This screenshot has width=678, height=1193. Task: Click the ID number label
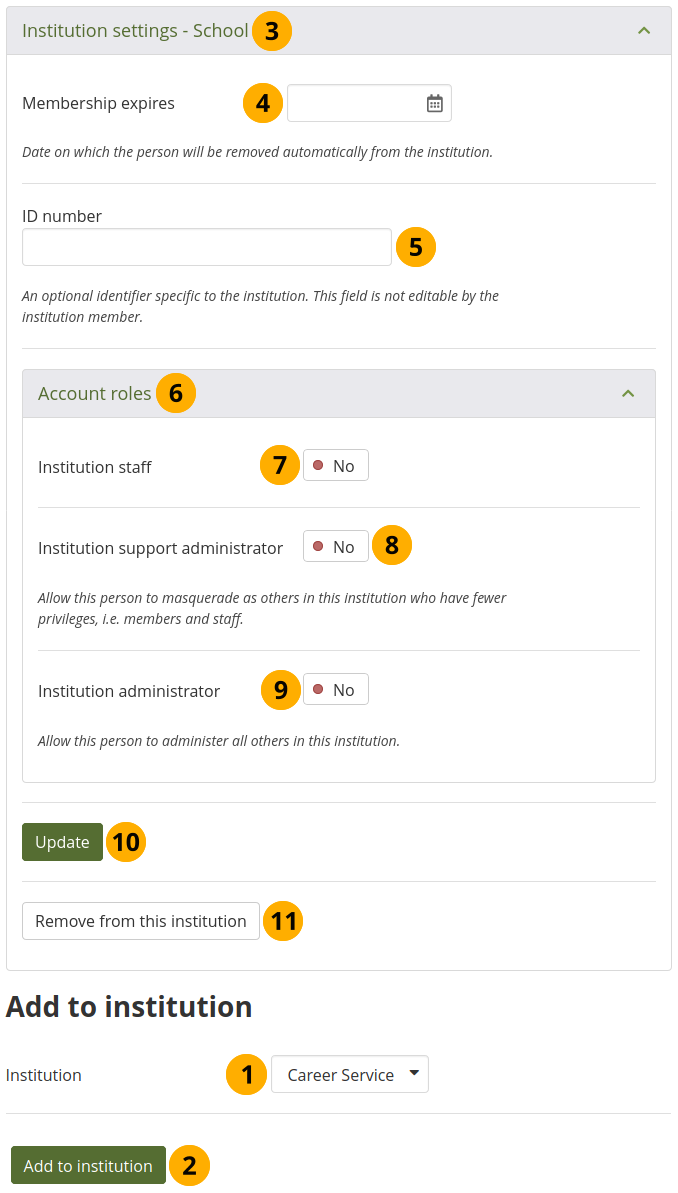pos(62,216)
